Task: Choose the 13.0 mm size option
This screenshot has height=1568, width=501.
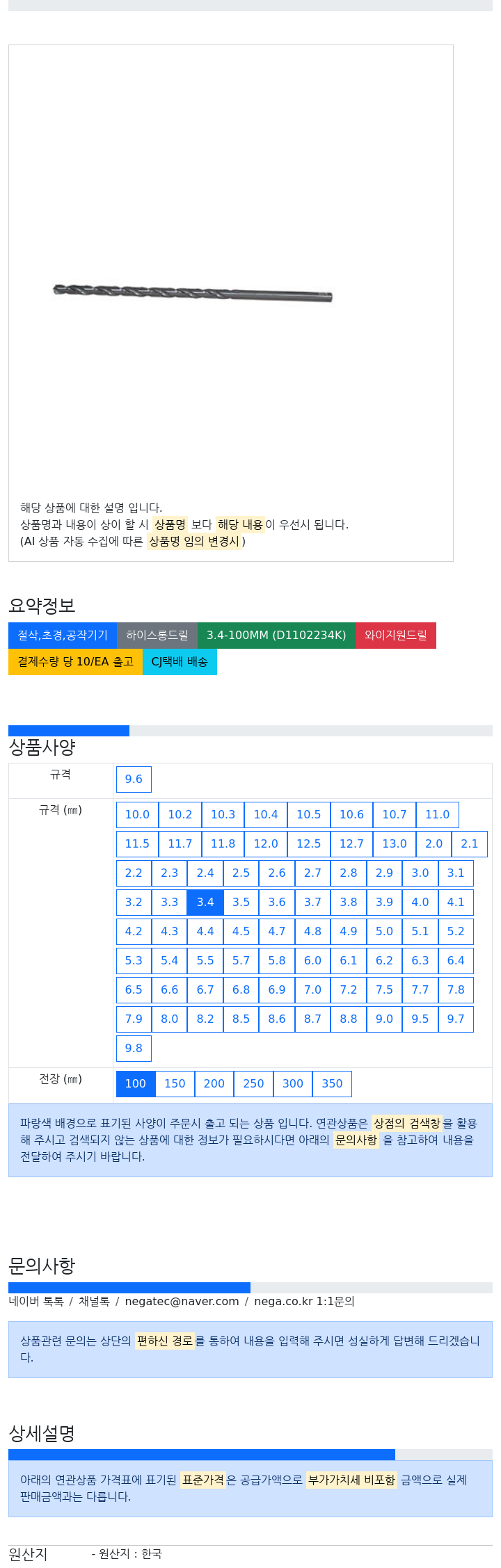Action: pos(395,844)
